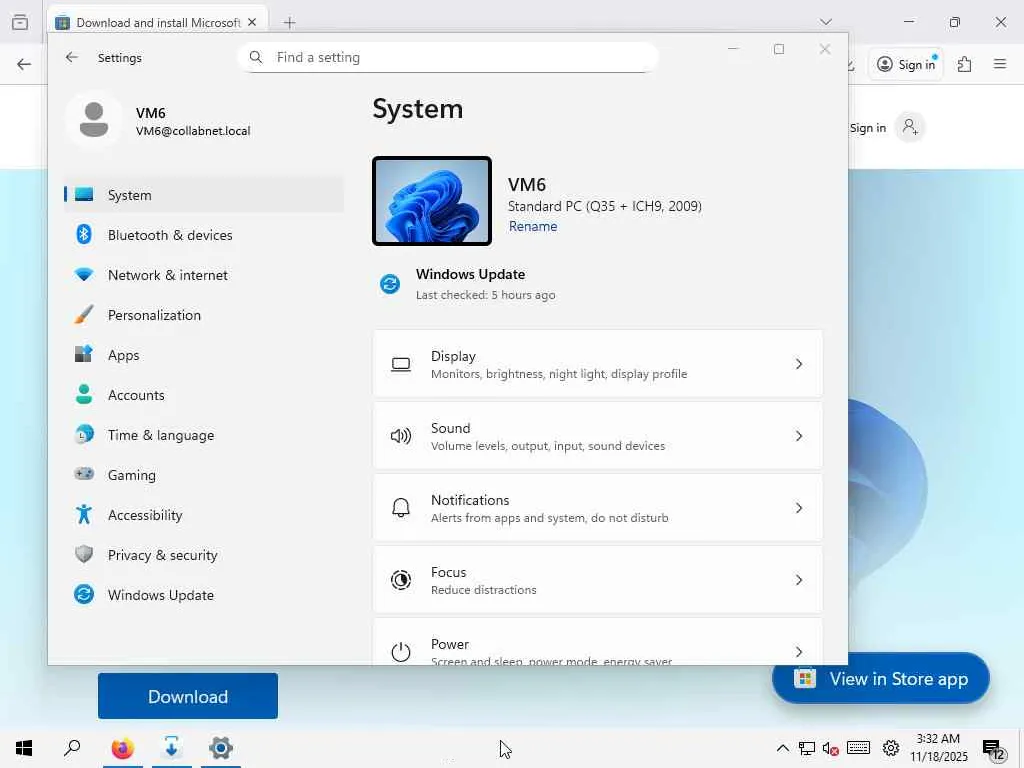Open Accounts settings
Viewport: 1024px width, 768px height.
pos(204,394)
